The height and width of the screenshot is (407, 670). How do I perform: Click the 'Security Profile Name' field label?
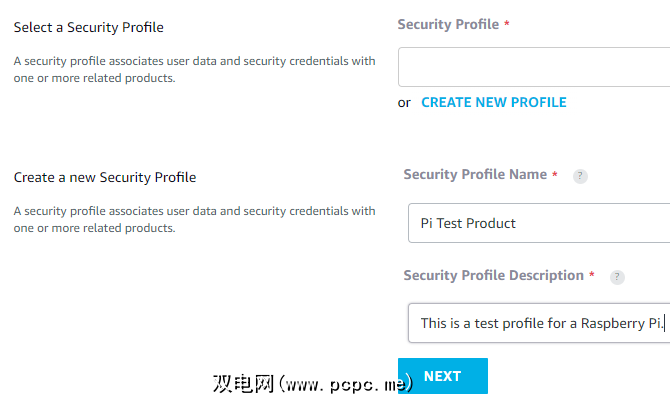point(475,174)
